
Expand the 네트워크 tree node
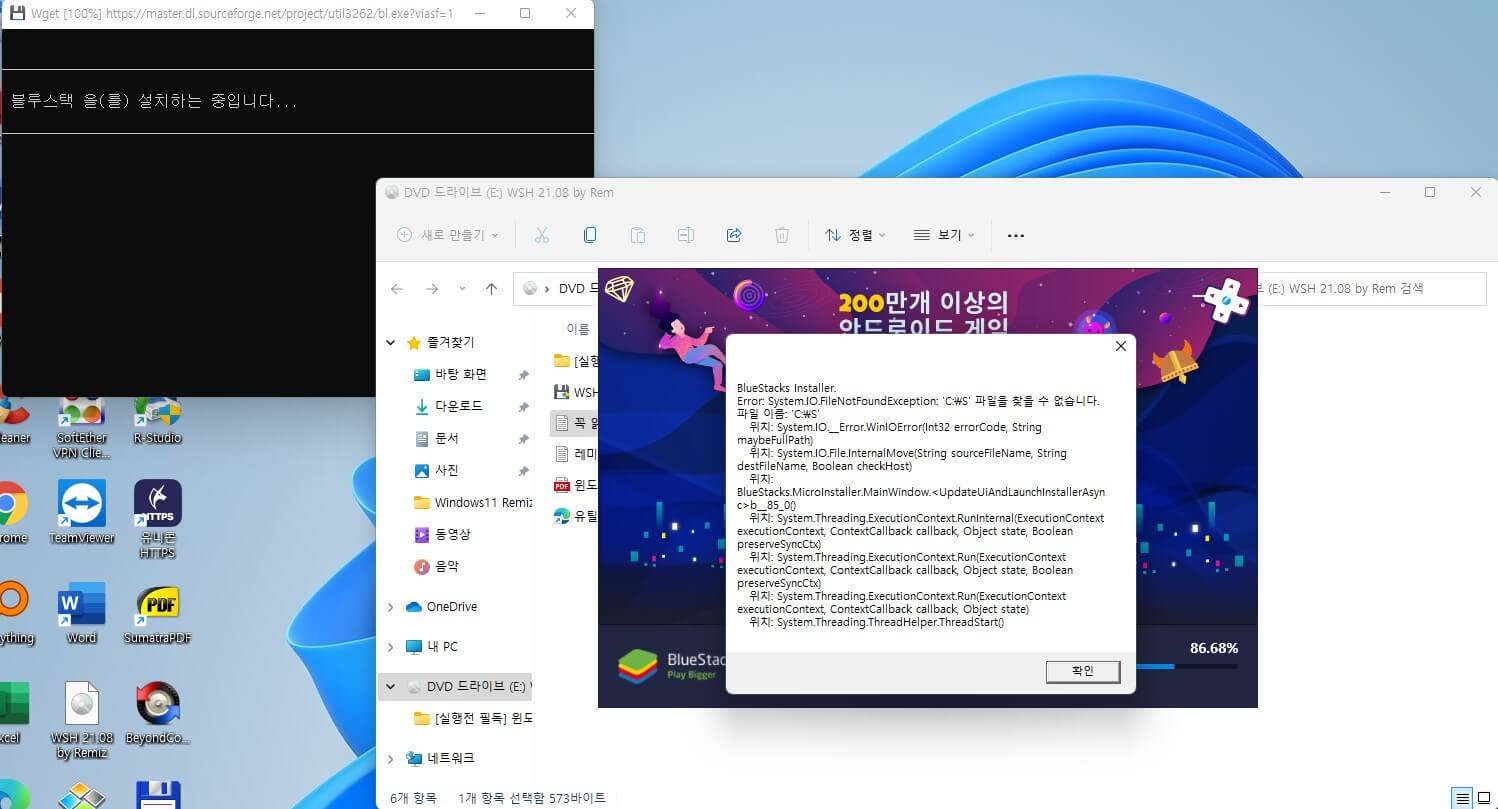point(390,758)
